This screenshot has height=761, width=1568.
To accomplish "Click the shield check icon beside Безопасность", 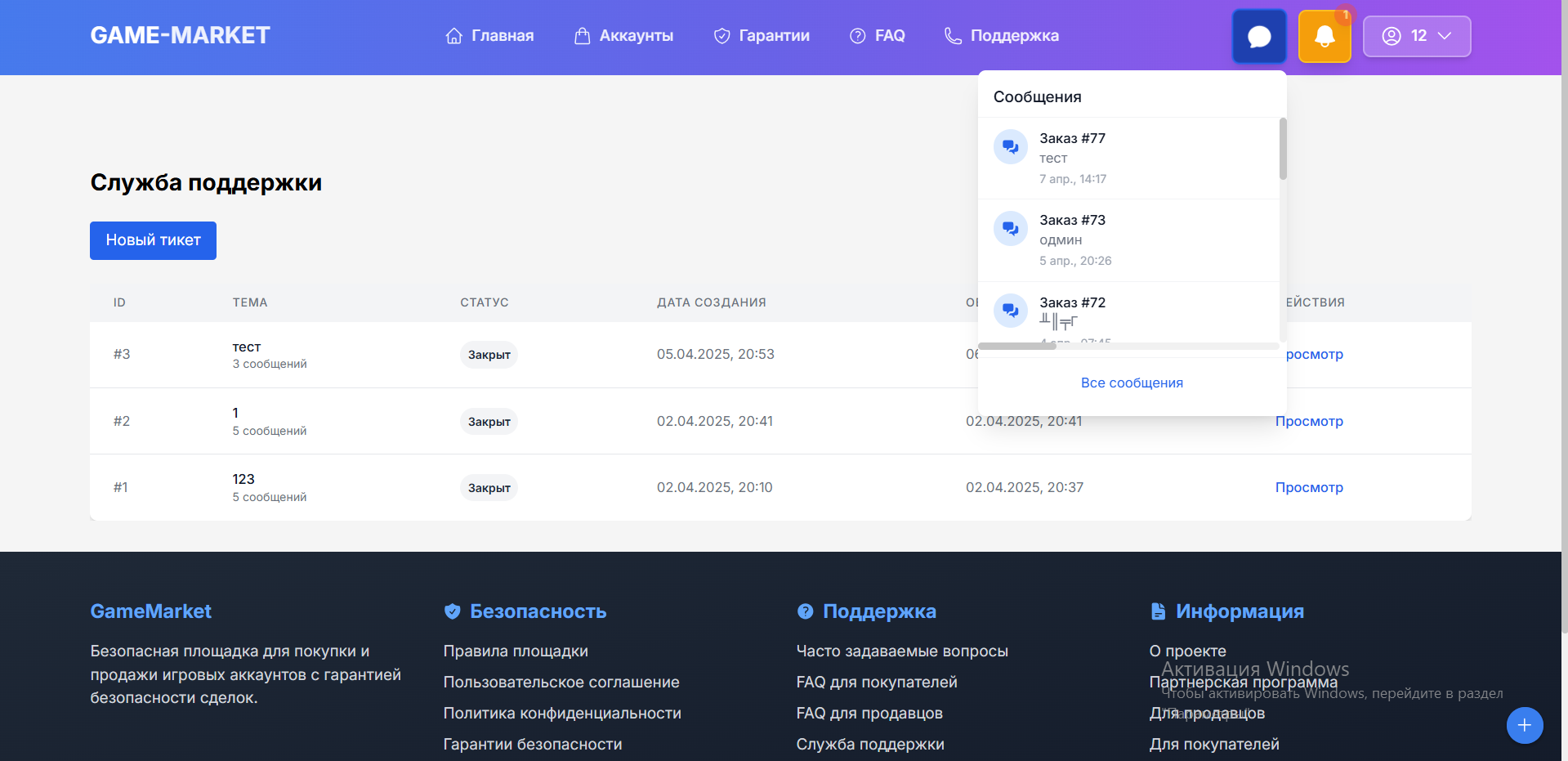I will 452,611.
